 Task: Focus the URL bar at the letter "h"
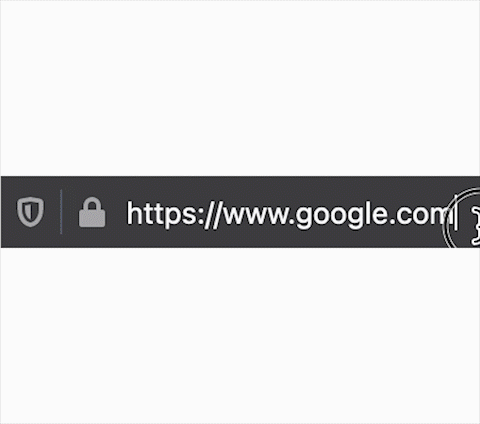click(133, 213)
